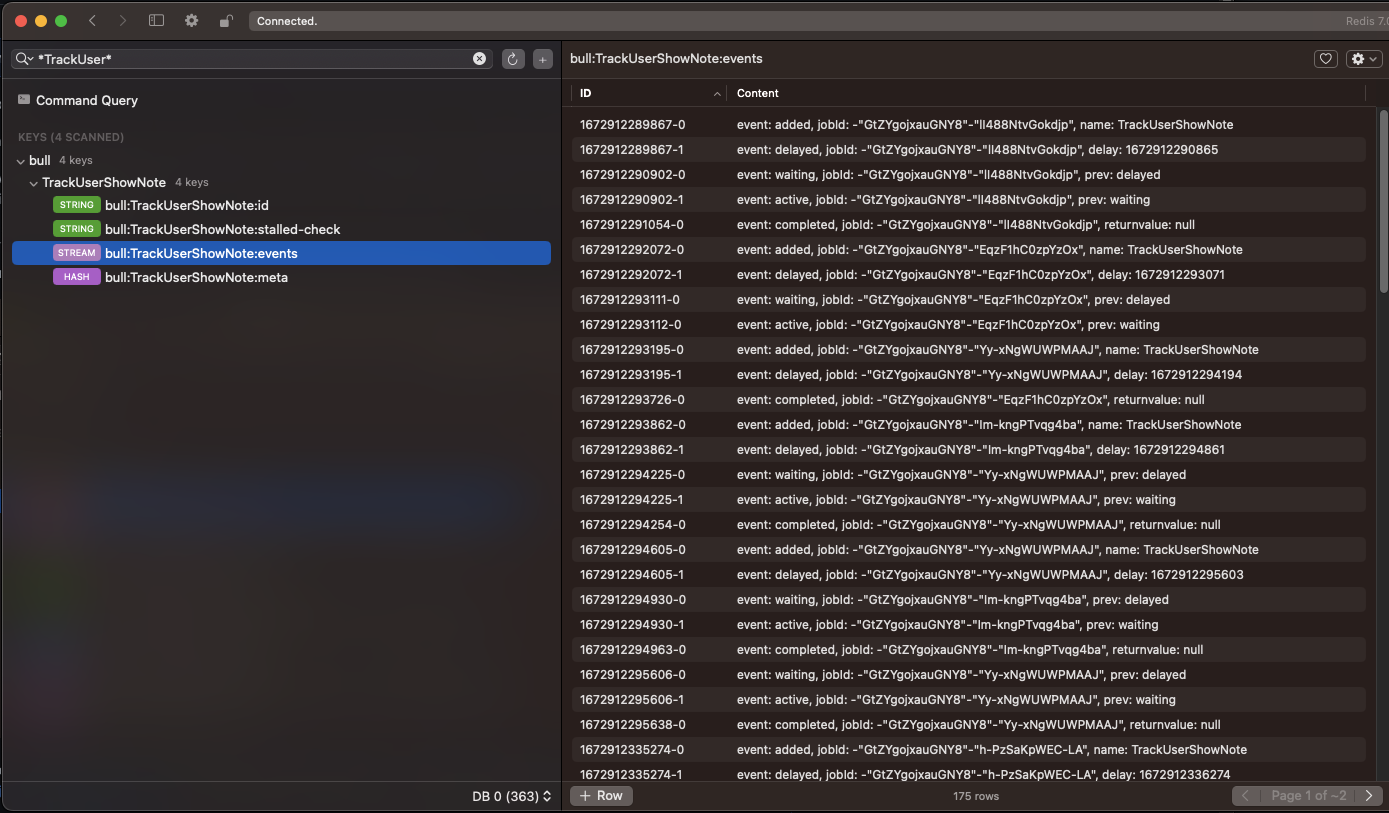The width and height of the screenshot is (1389, 813).
Task: Toggle the sidebar panel icon
Action: (x=156, y=20)
